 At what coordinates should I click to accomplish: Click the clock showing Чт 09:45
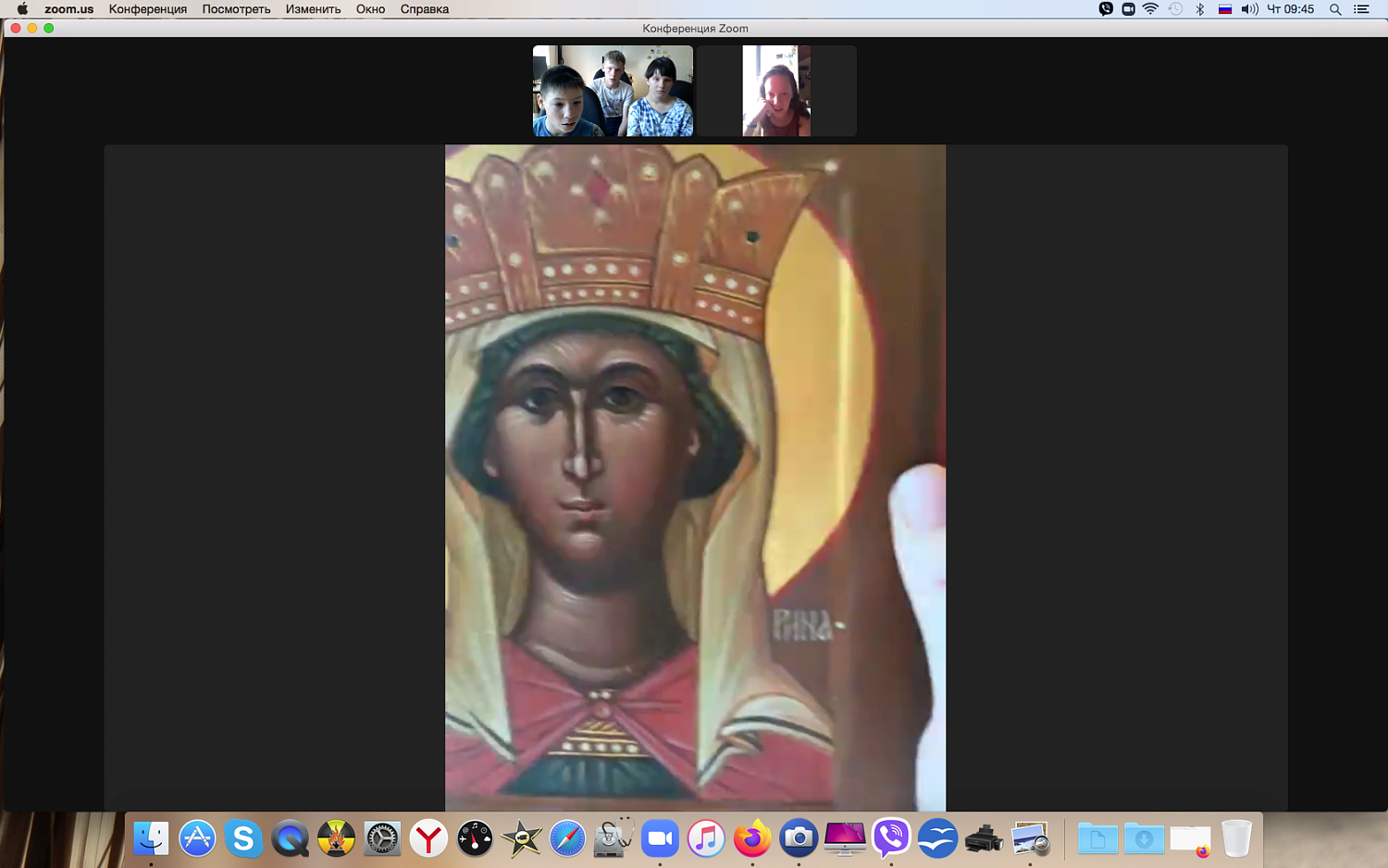1290,9
